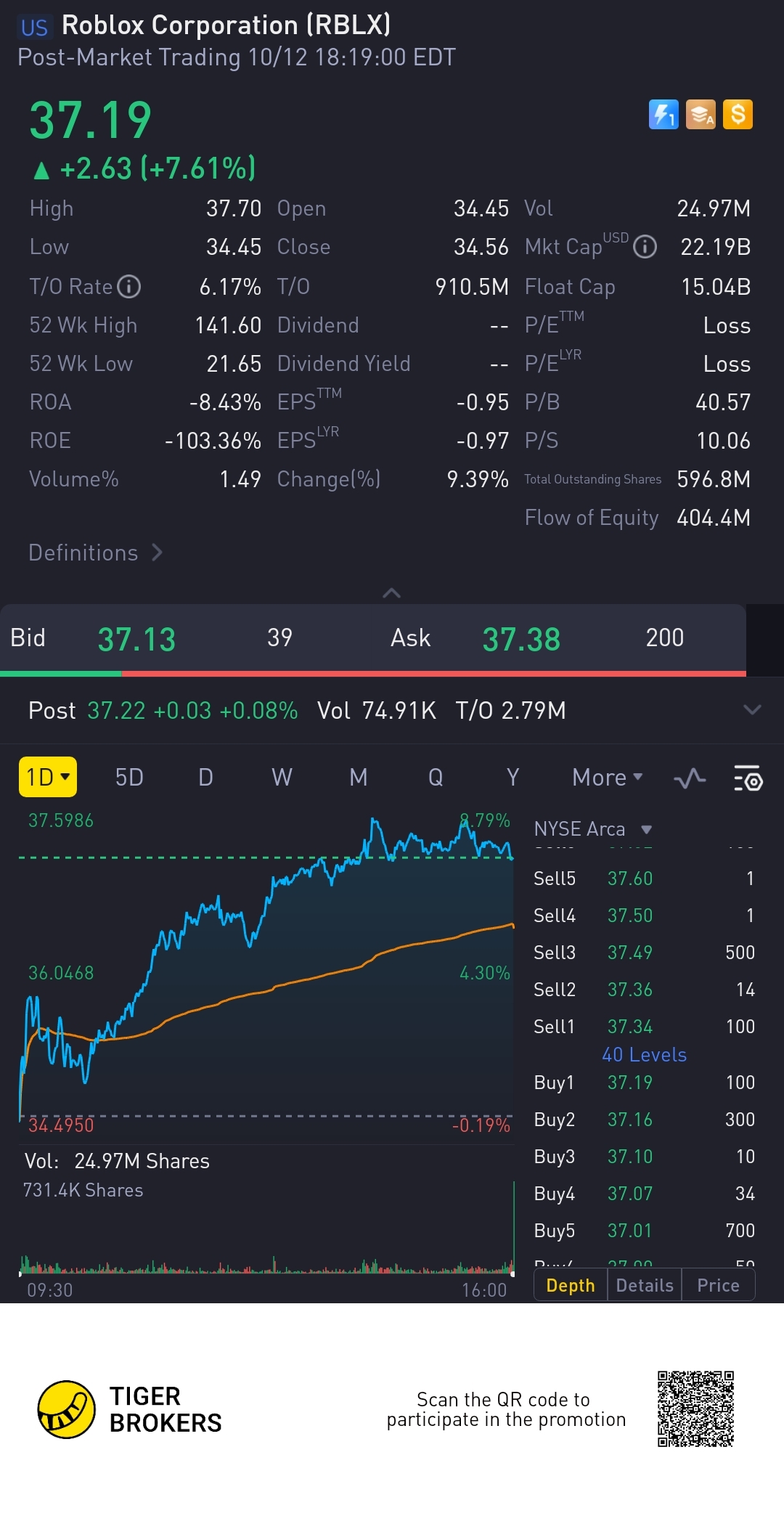The height and width of the screenshot is (1516, 784).
Task: Switch chart to W weekly timeframe
Action: click(282, 778)
